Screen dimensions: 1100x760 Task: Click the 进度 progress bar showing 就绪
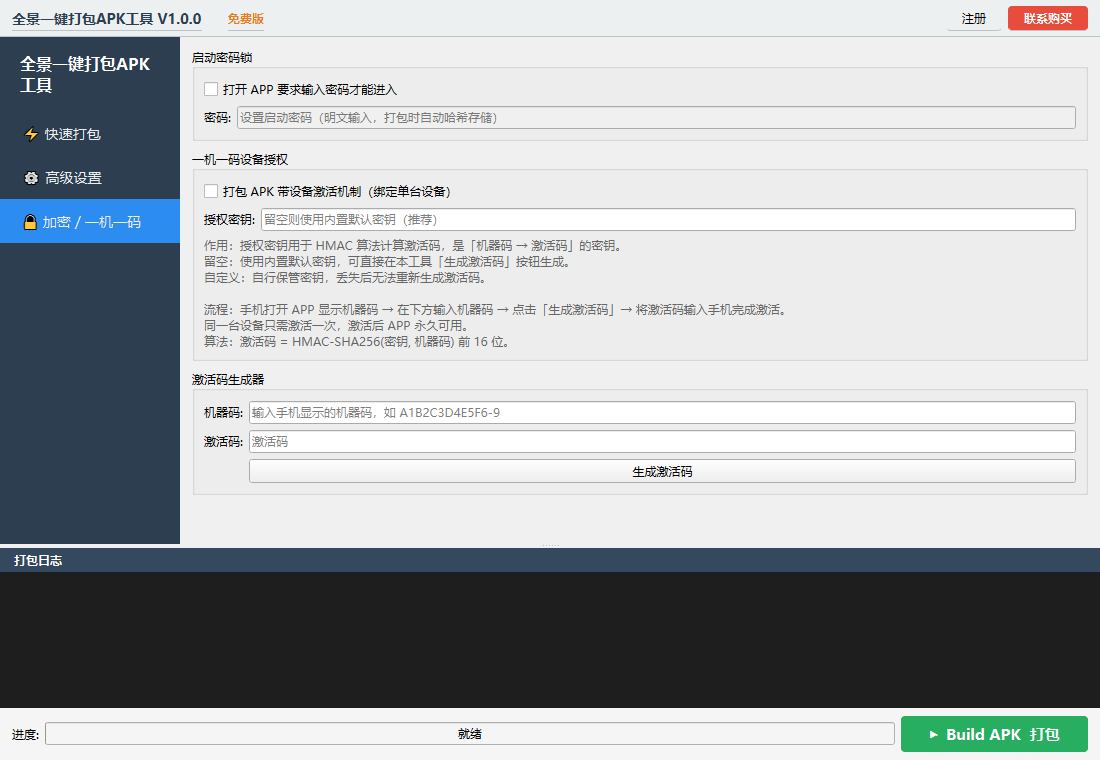click(x=470, y=734)
